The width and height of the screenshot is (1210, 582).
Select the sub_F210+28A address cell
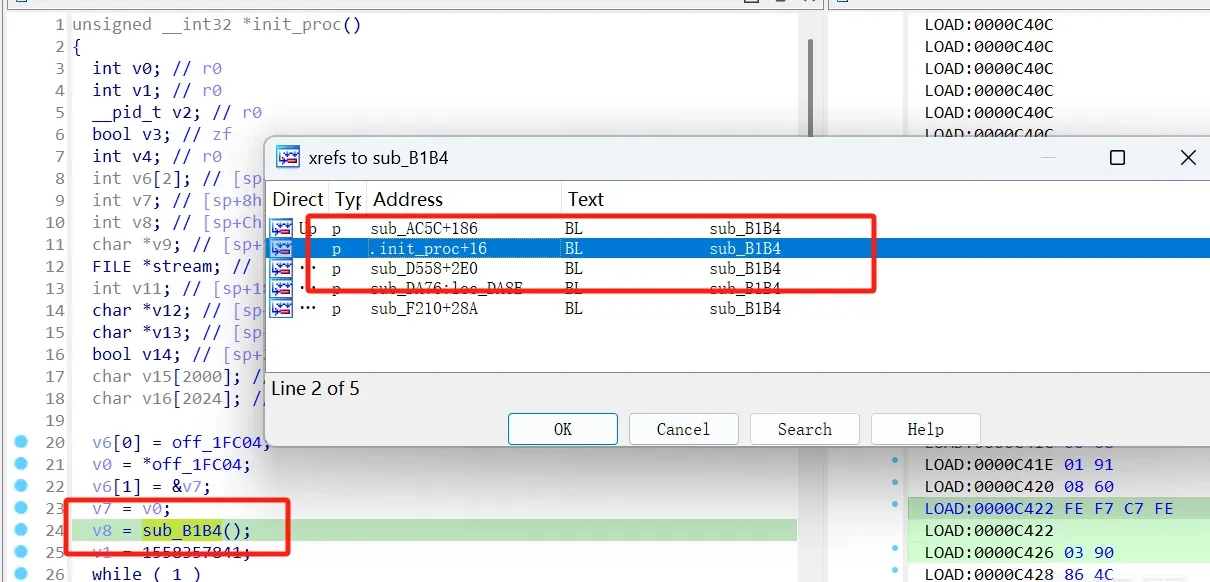tap(424, 309)
